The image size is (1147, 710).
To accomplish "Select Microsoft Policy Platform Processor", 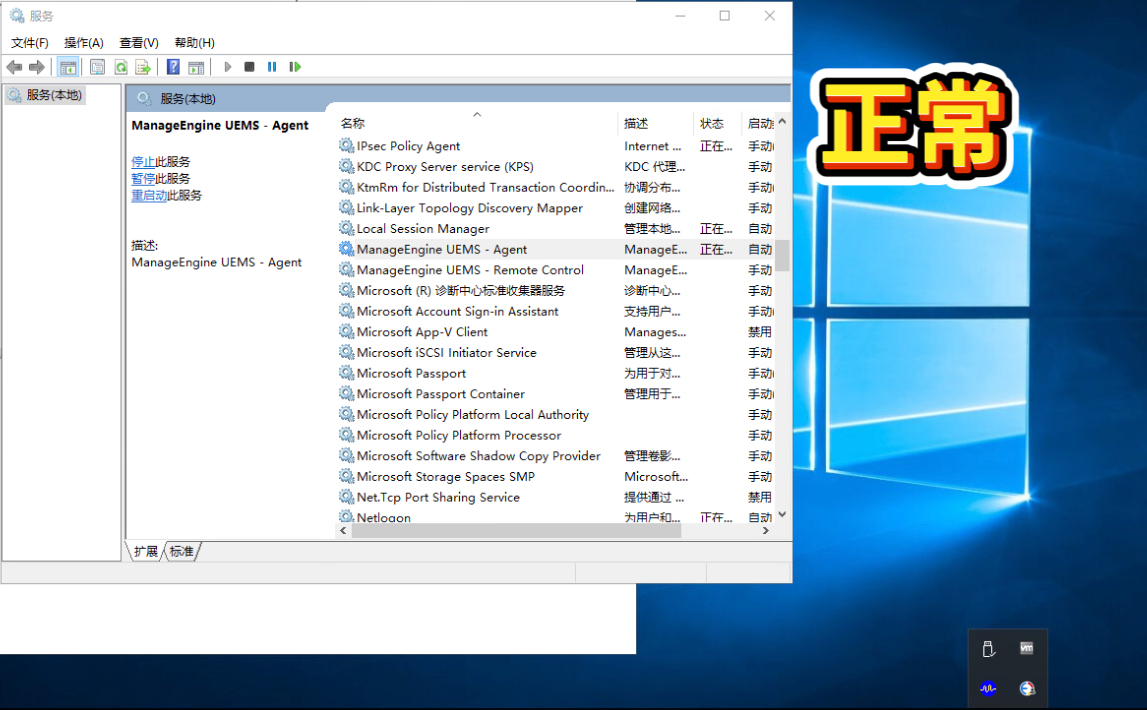I will 459,435.
